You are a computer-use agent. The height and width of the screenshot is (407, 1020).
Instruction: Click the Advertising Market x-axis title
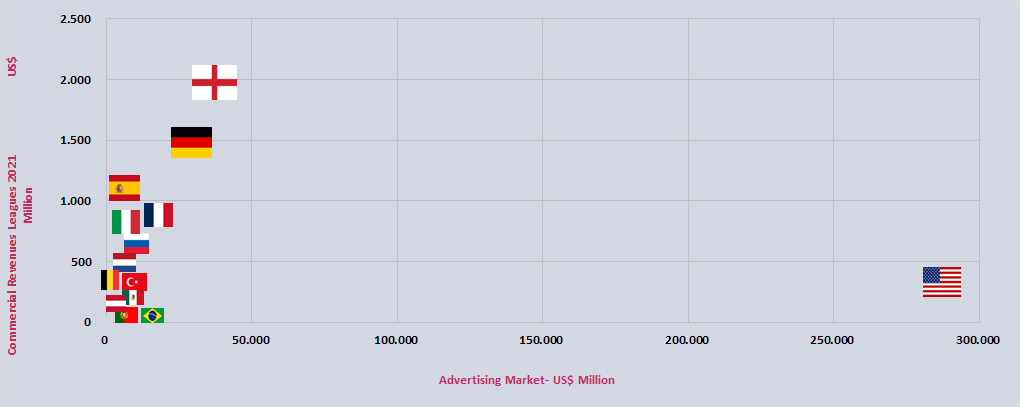click(527, 381)
